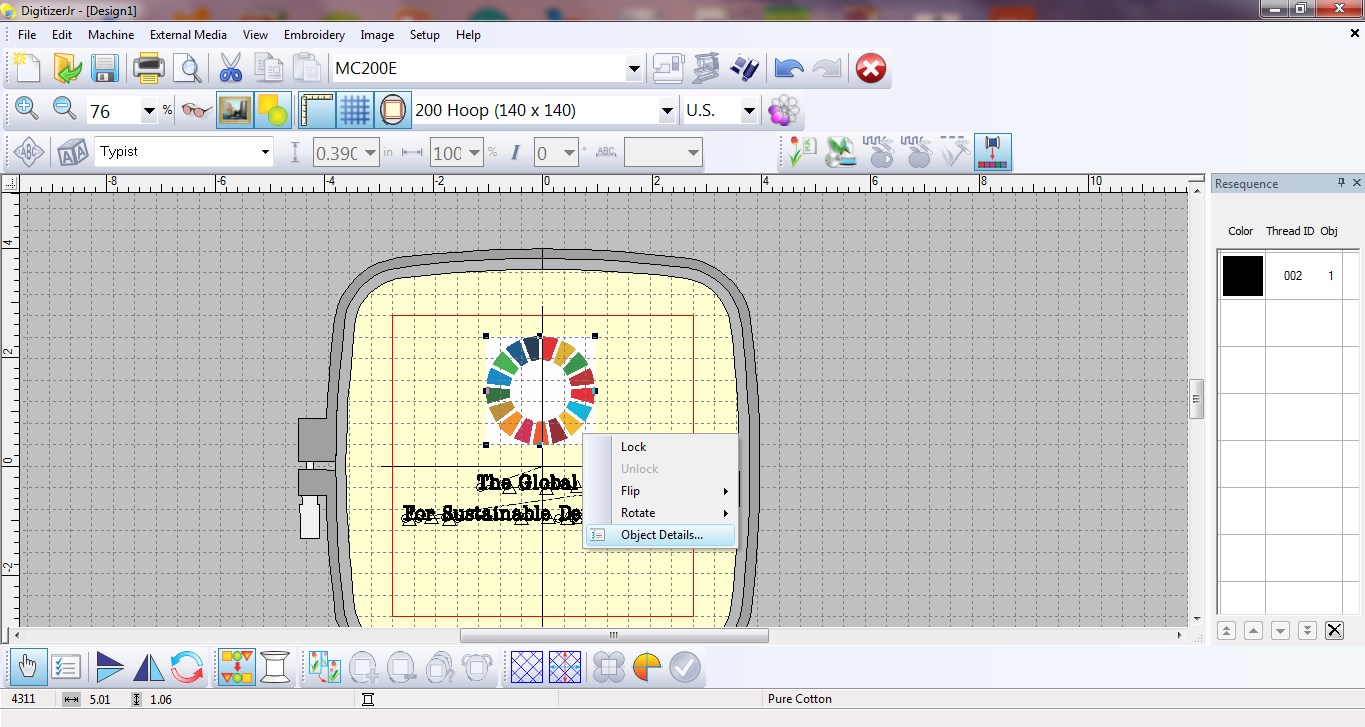This screenshot has height=727, width=1365.
Task: Flip vertically with the blue triangles icon
Action: click(109, 667)
